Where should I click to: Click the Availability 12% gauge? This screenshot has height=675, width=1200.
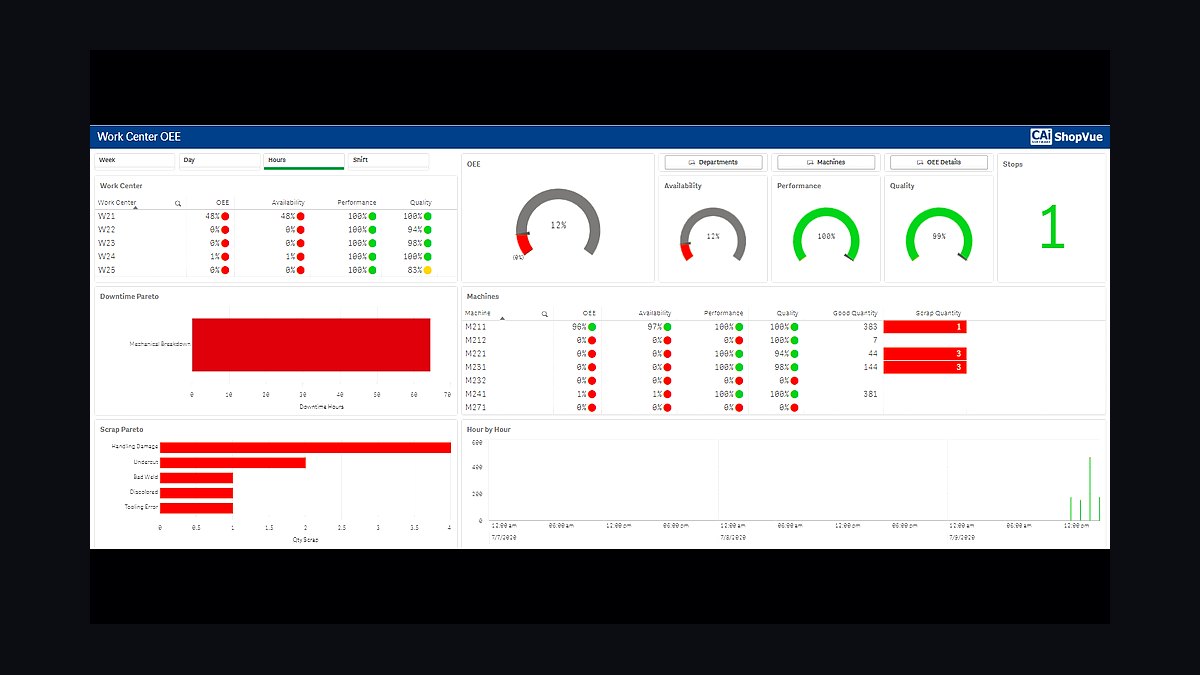[x=713, y=236]
